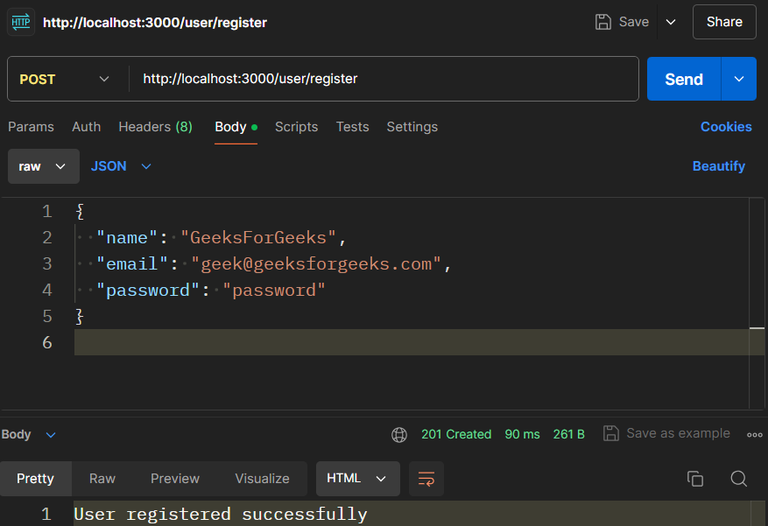Open the Headers (8) tab
This screenshot has width=768, height=526.
click(x=155, y=127)
